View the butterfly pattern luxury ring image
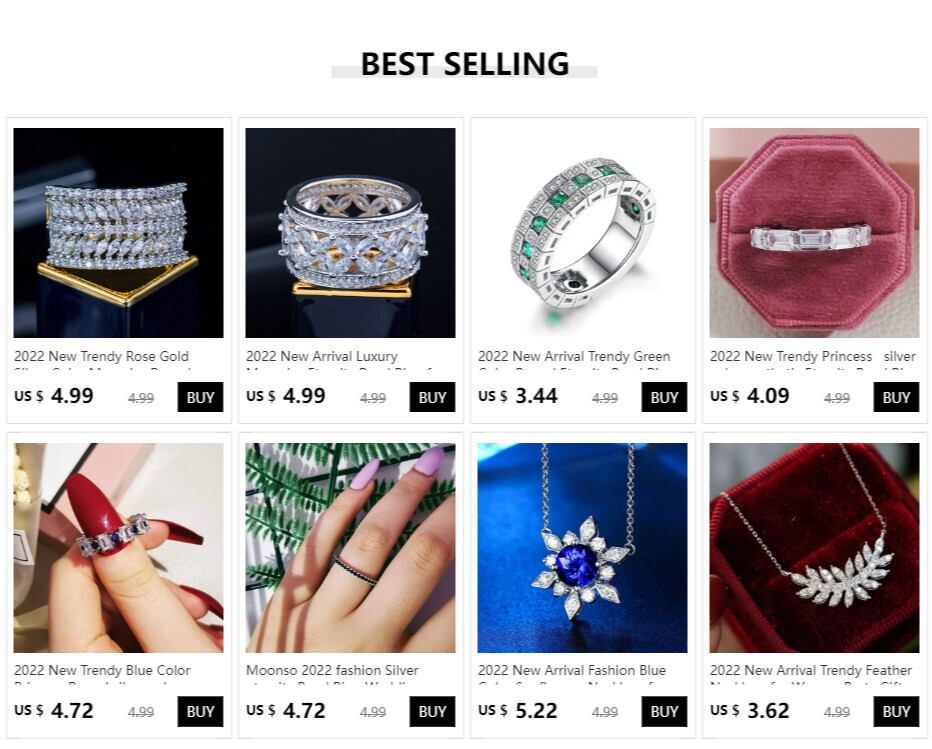 click(x=350, y=232)
